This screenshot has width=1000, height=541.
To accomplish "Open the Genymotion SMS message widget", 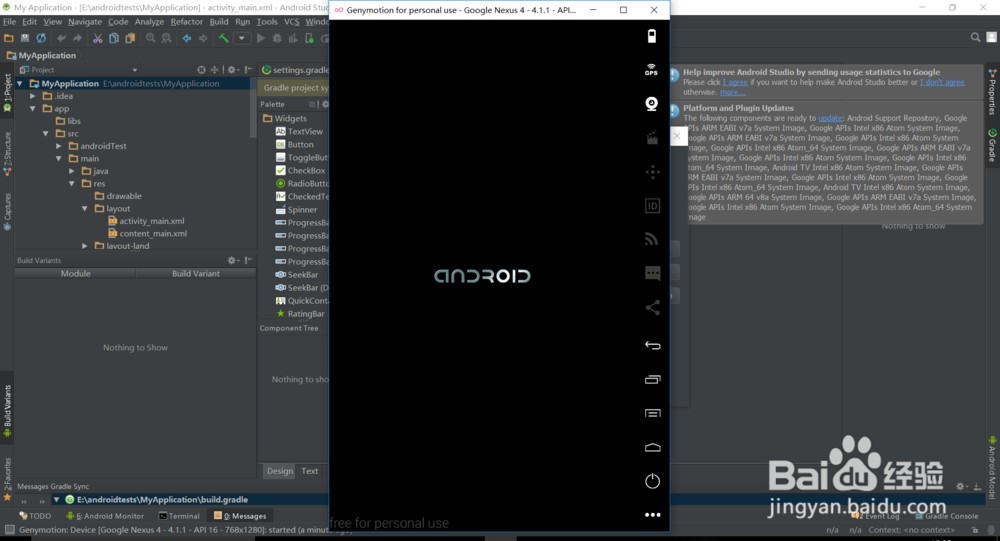I will 652,274.
